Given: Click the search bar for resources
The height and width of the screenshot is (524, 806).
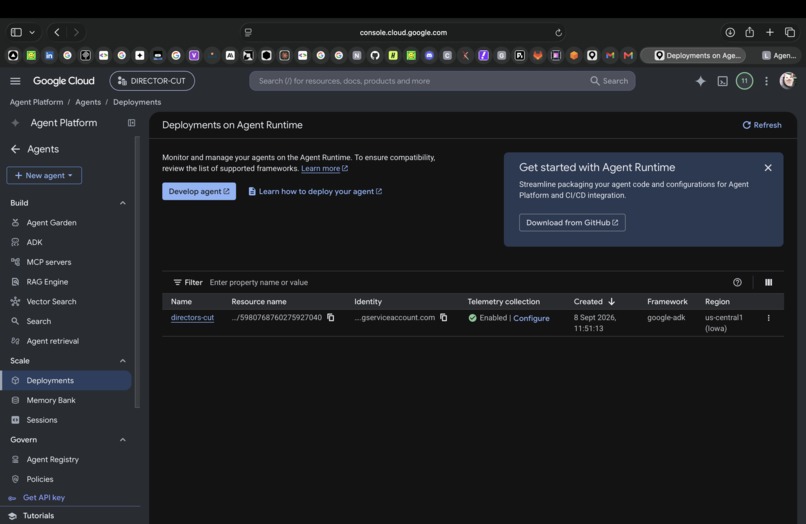Looking at the screenshot, I should (x=442, y=81).
